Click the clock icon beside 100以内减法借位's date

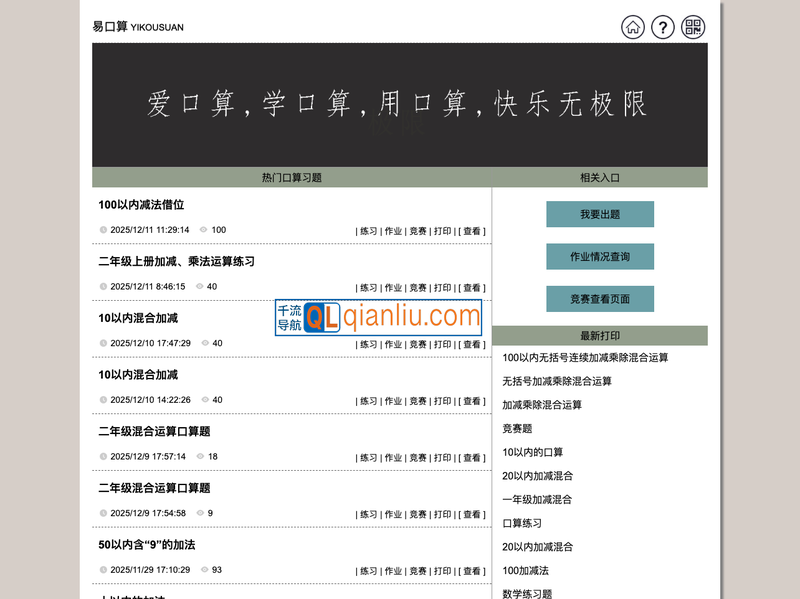103,229
